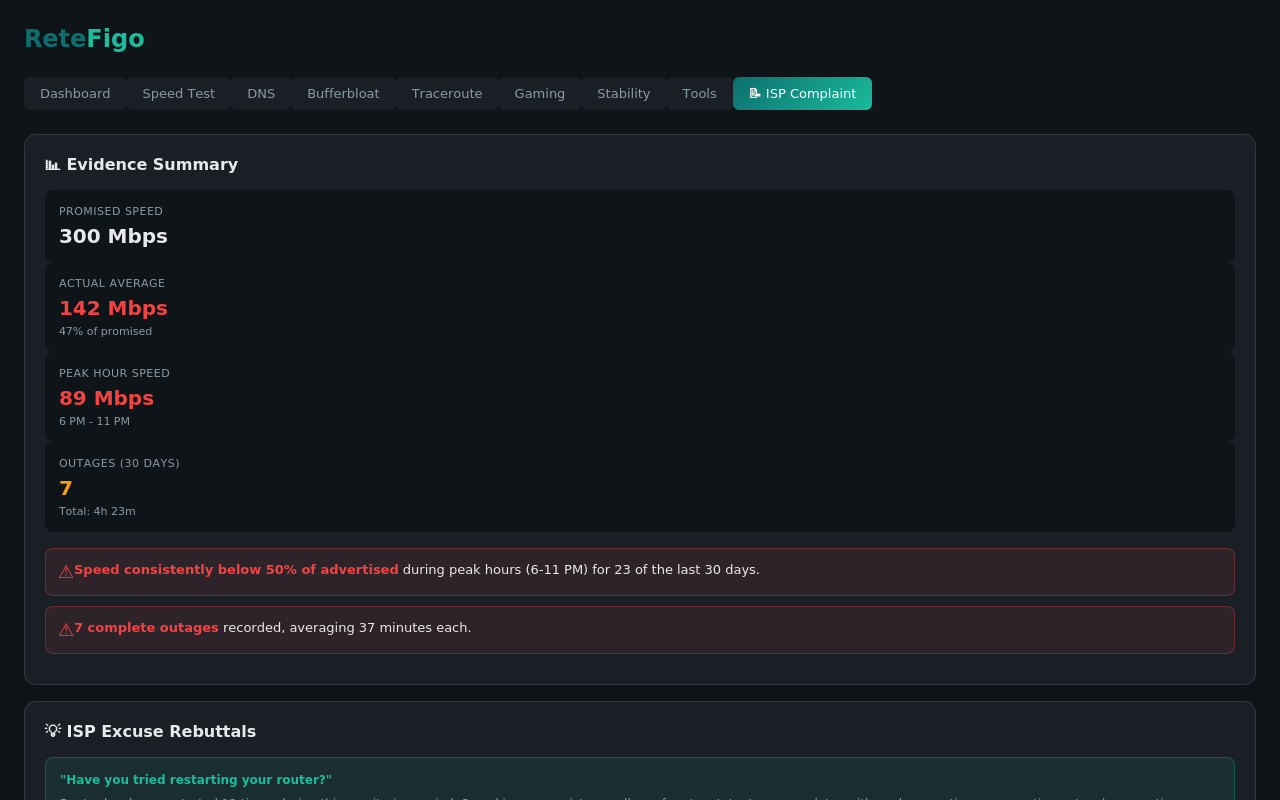The height and width of the screenshot is (800, 1280).
Task: Click the router restart rebuttal heading
Action: pos(196,779)
